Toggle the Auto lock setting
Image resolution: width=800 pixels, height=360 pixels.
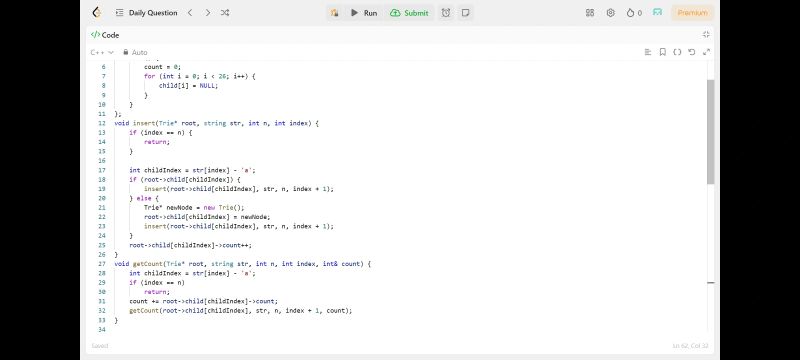tap(135, 52)
